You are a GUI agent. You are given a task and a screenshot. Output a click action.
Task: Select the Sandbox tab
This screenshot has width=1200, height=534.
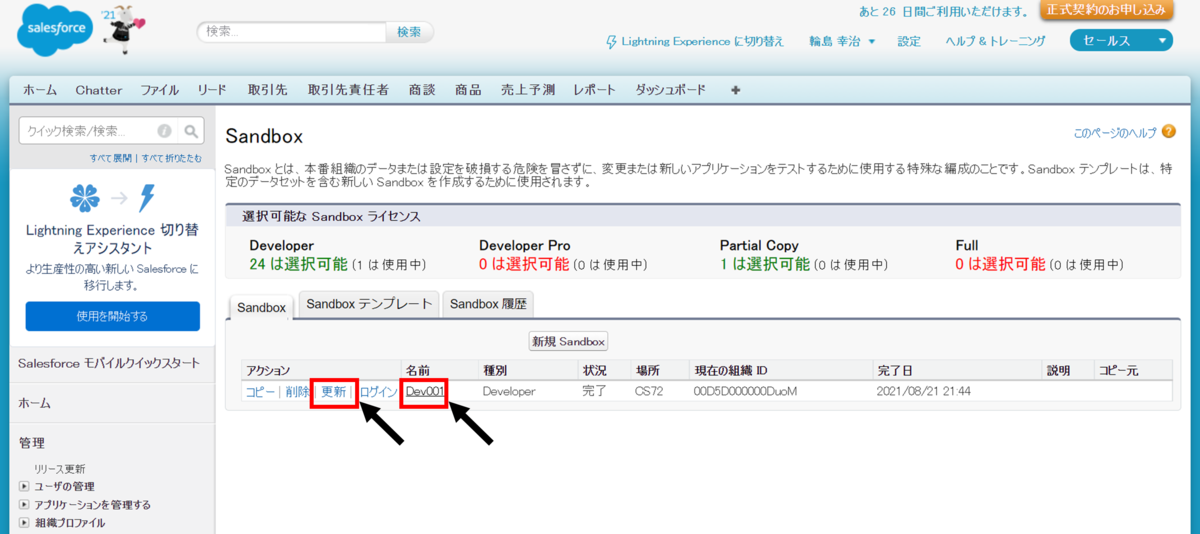pyautogui.click(x=262, y=307)
